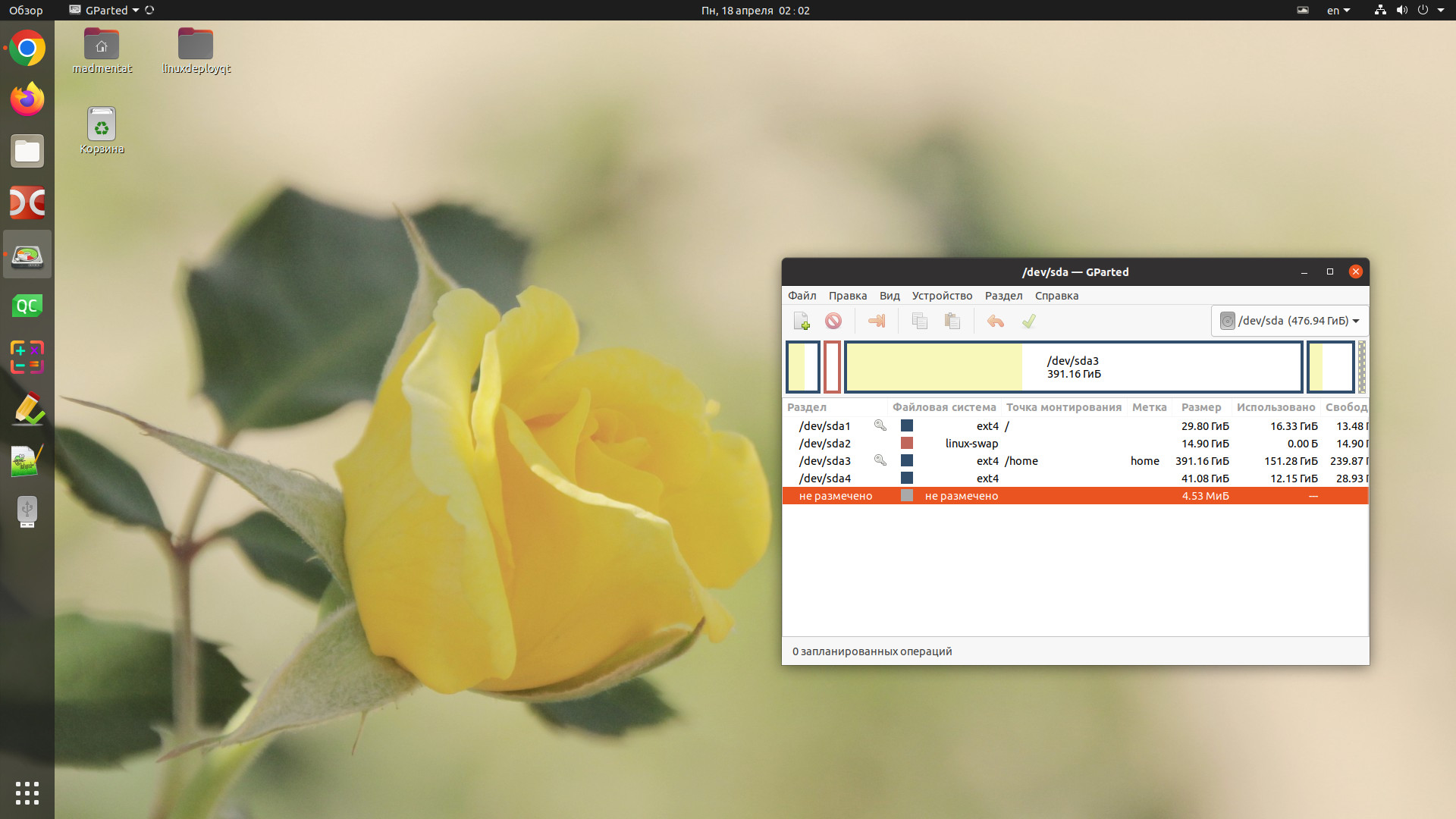
Task: Open the GParted app menu in top bar
Action: click(x=105, y=11)
